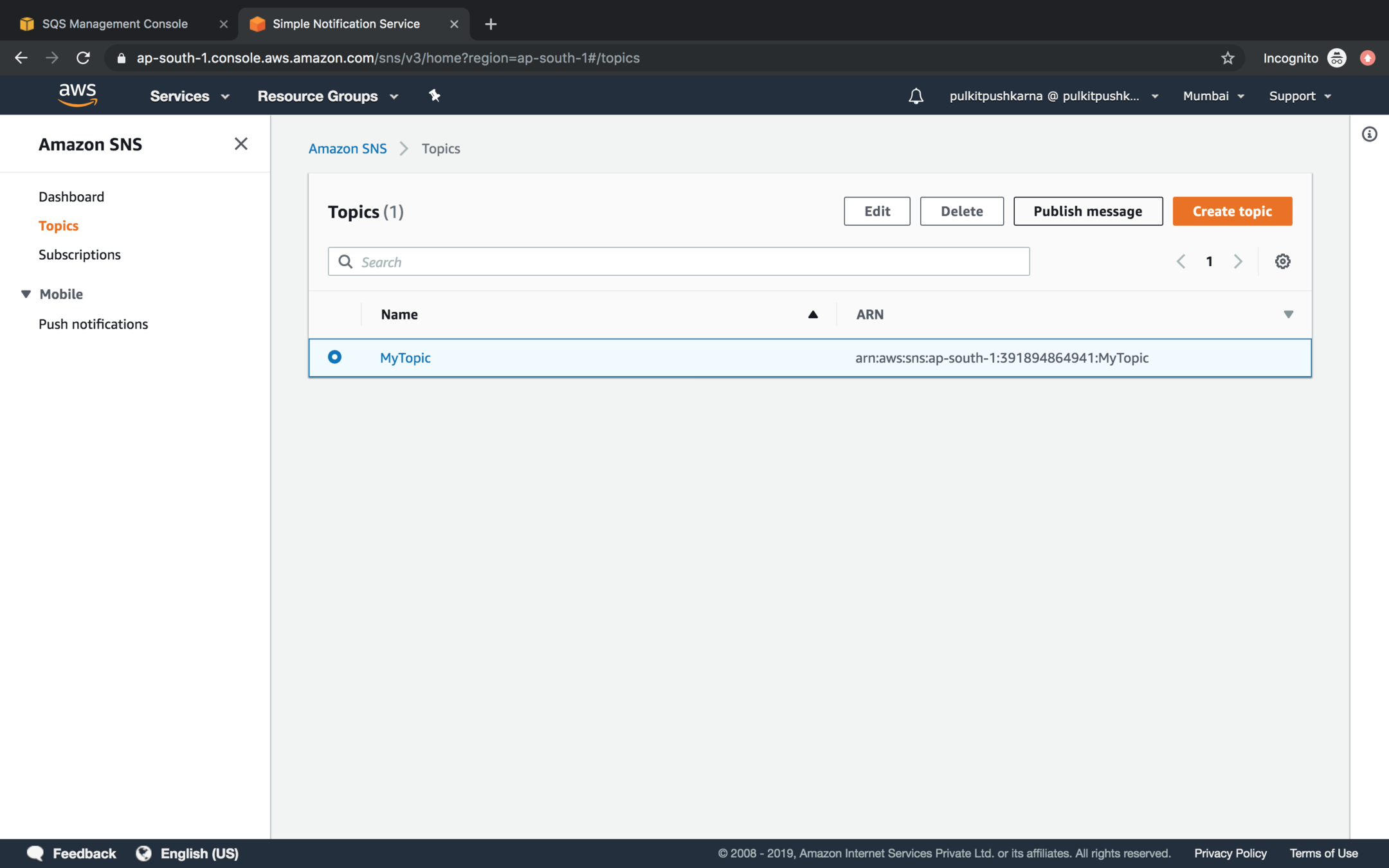Screen dimensions: 1389x868
Task: Bookmark this page with star icon
Action: coord(1227,58)
